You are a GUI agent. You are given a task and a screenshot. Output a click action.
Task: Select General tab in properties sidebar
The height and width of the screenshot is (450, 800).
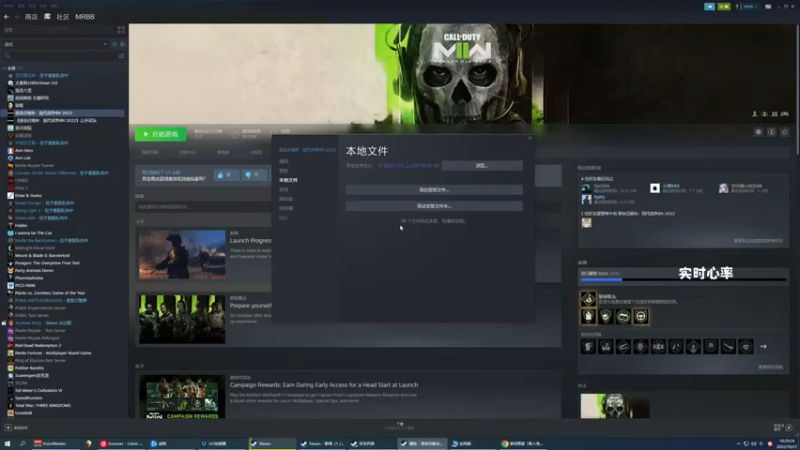[x=284, y=161]
